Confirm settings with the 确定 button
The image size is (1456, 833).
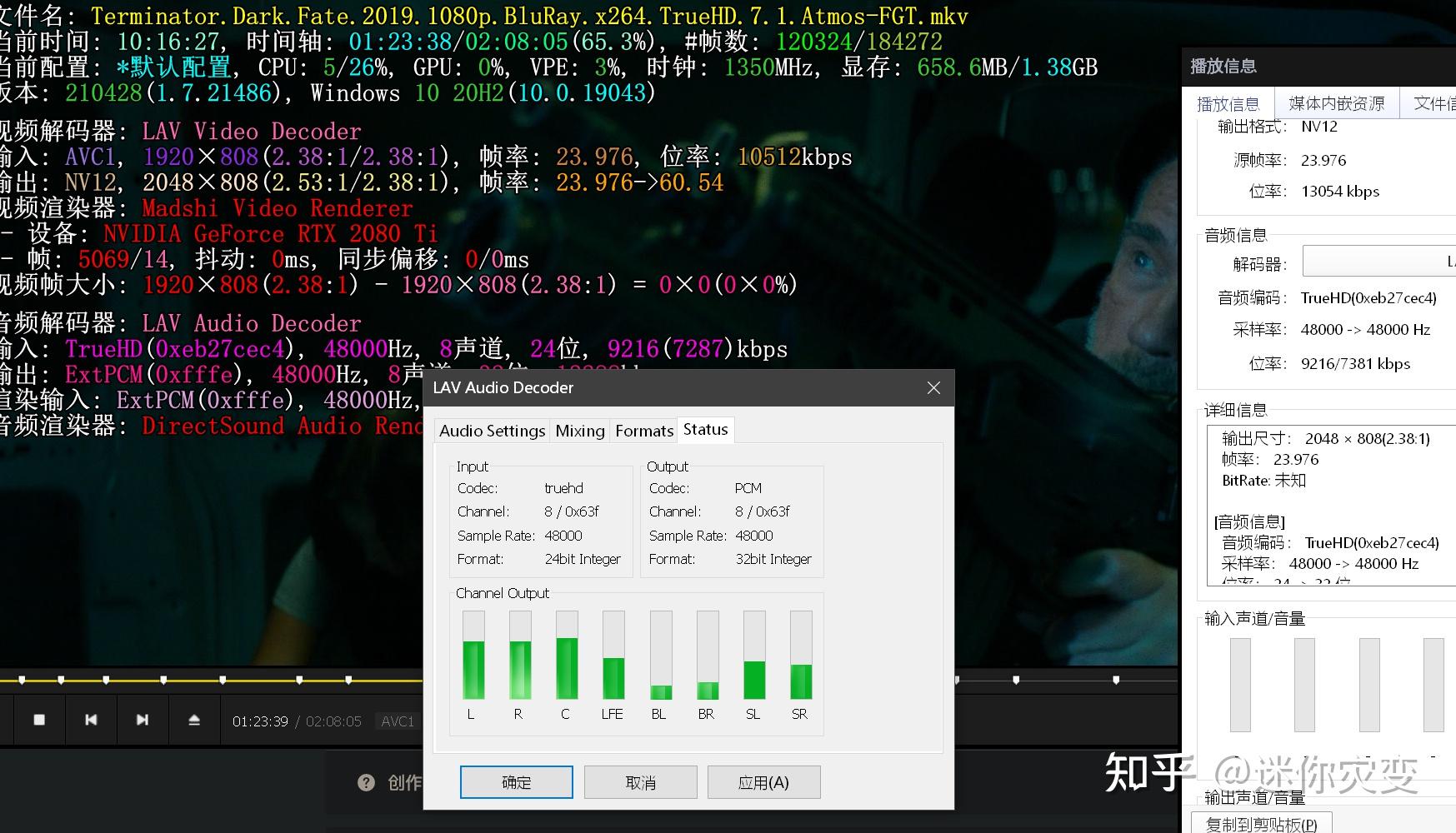pos(516,782)
